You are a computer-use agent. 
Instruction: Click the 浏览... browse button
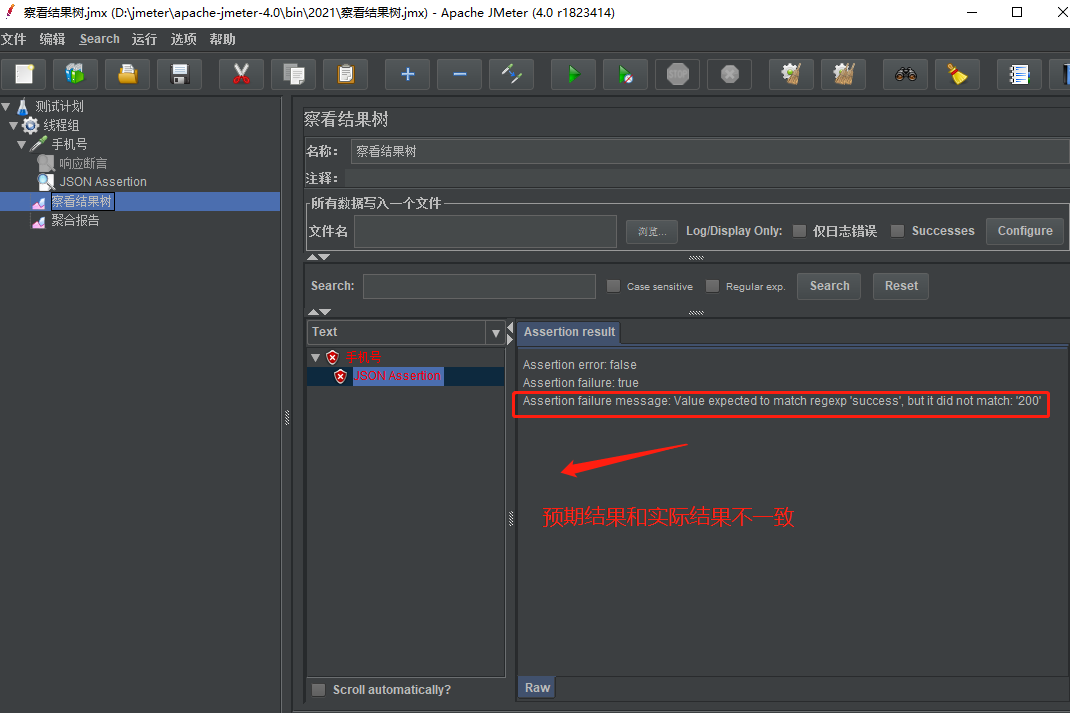coord(652,232)
